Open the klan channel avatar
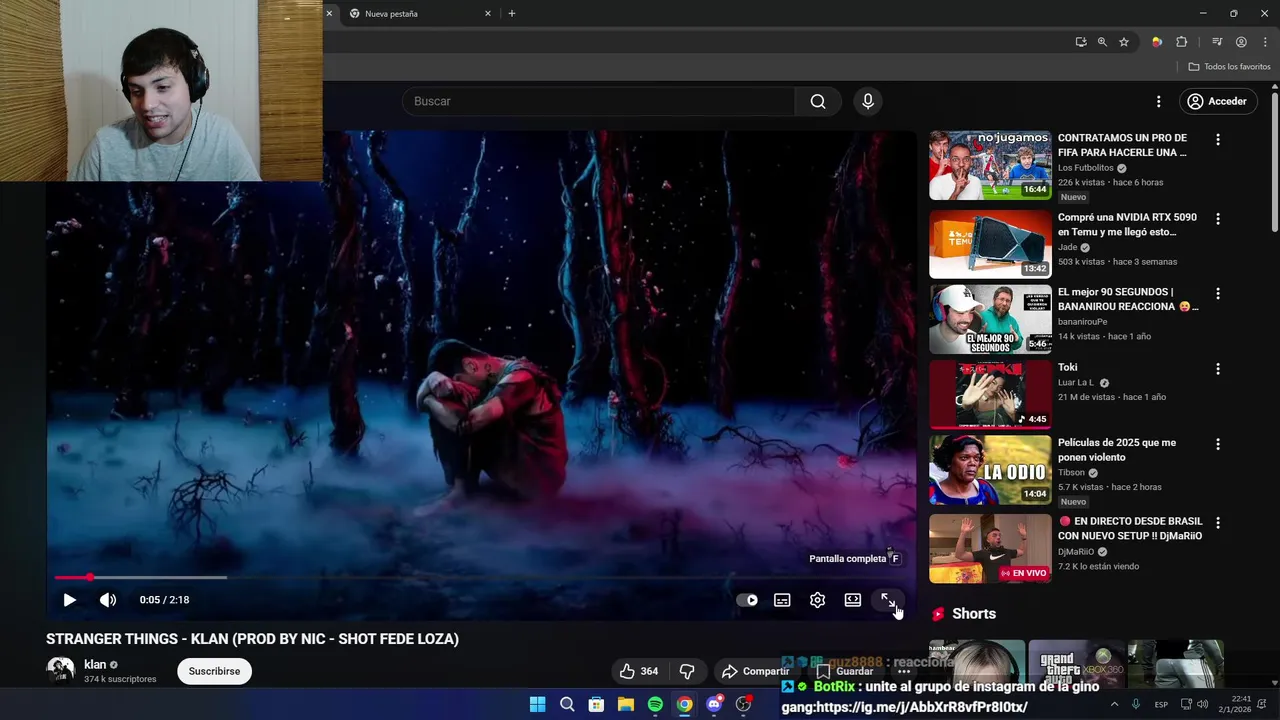The width and height of the screenshot is (1280, 720). [x=61, y=670]
